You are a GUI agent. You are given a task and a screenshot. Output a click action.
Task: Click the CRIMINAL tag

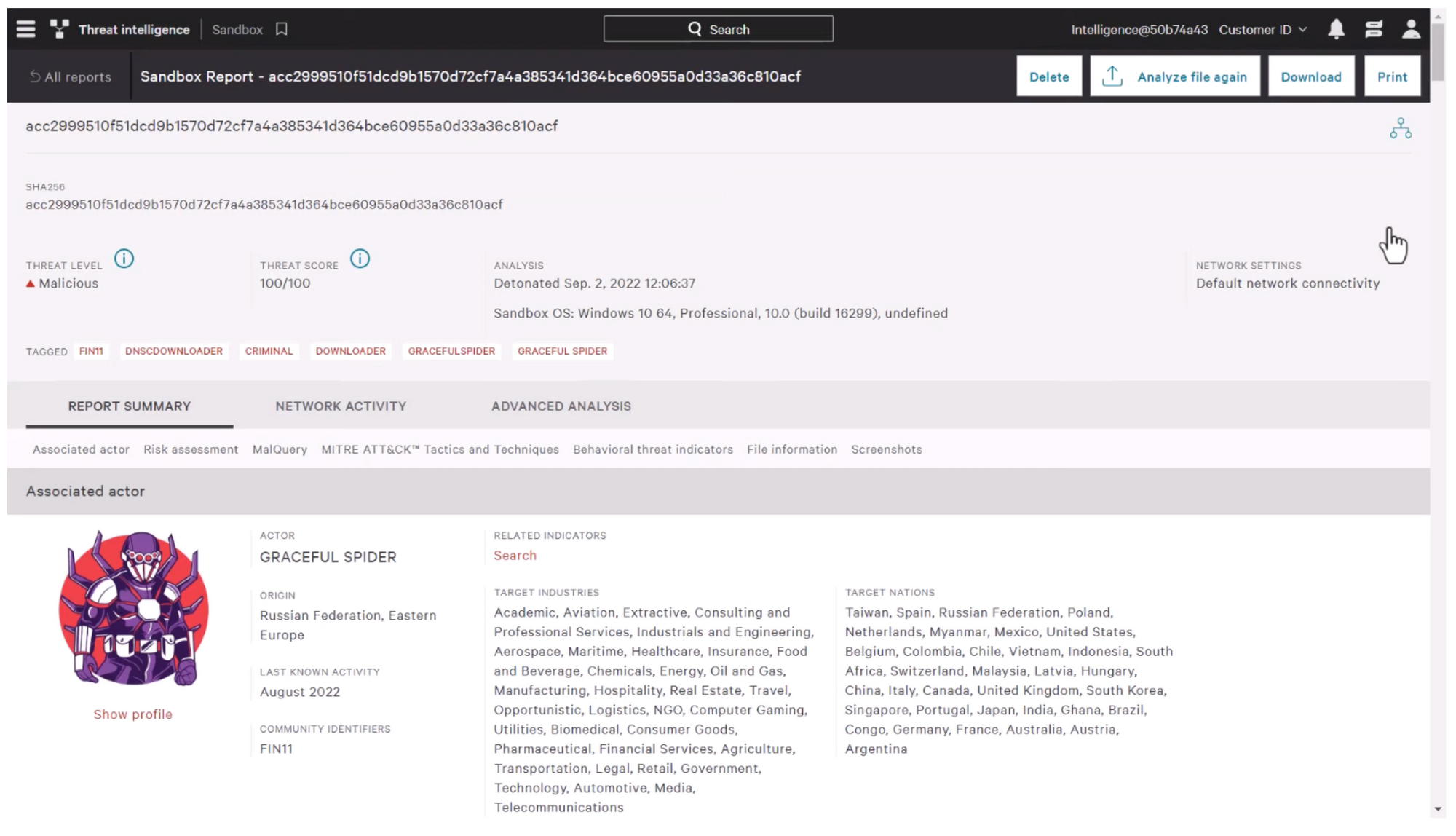pyautogui.click(x=269, y=351)
